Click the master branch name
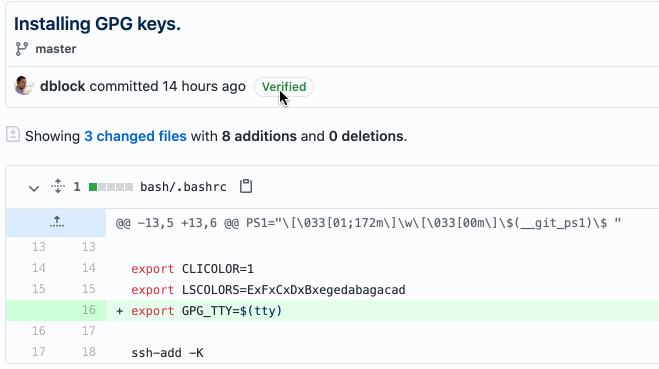This screenshot has height=369, width=659. (56, 49)
